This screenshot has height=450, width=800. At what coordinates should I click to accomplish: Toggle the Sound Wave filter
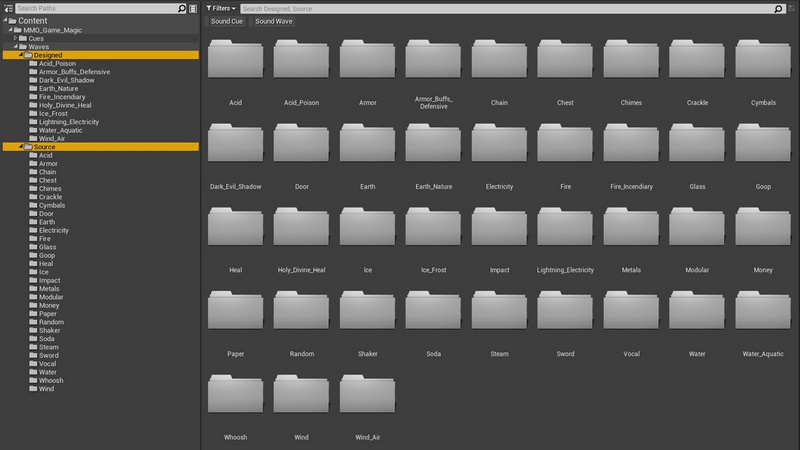(273, 21)
